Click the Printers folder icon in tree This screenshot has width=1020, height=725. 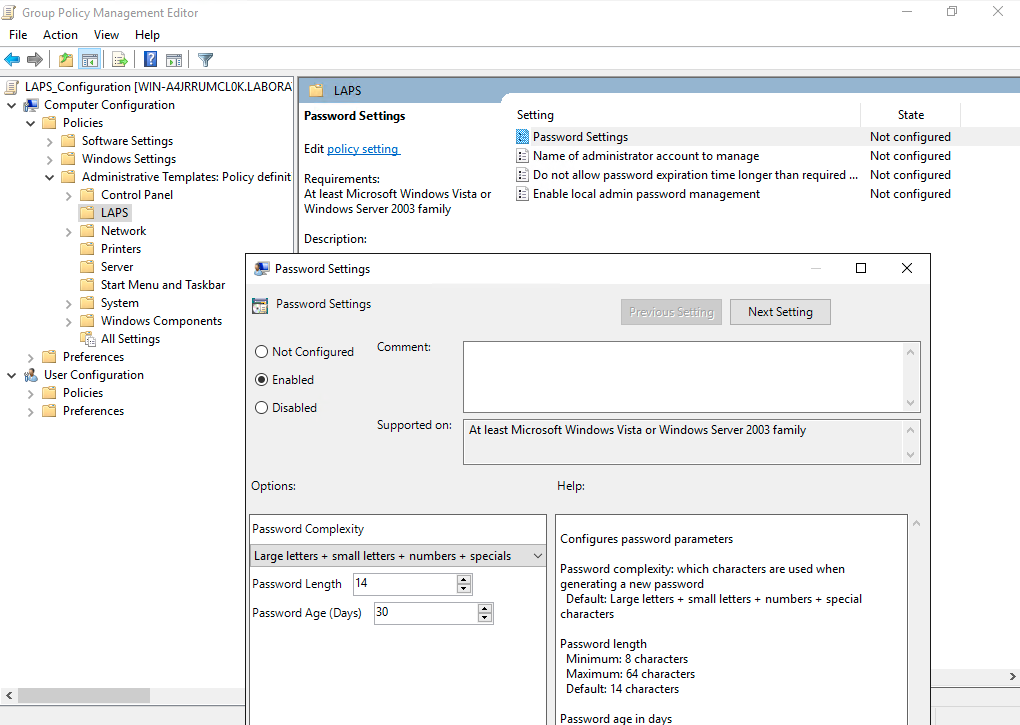[x=87, y=249]
